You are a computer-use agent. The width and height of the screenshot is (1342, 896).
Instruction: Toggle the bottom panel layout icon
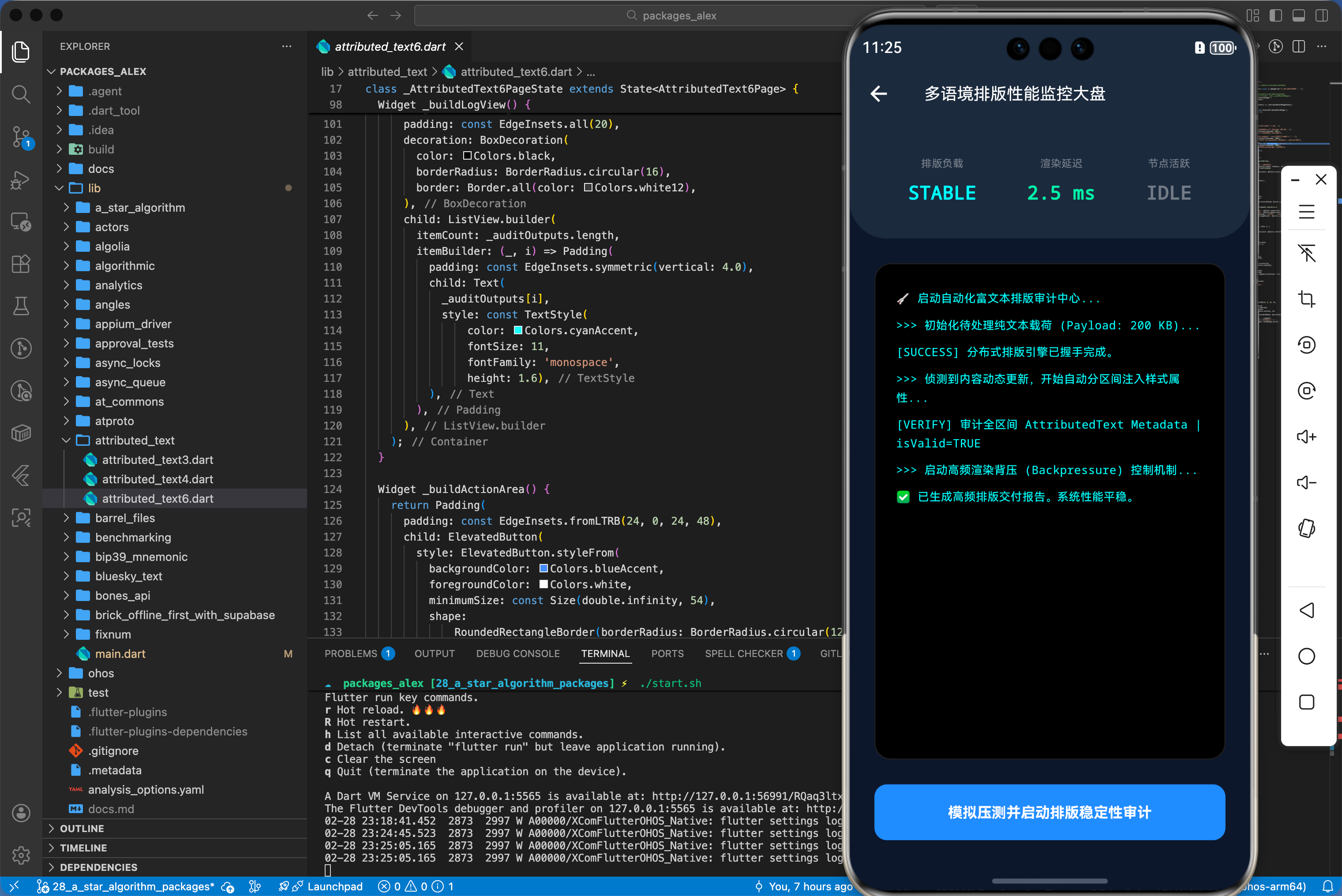1299,15
